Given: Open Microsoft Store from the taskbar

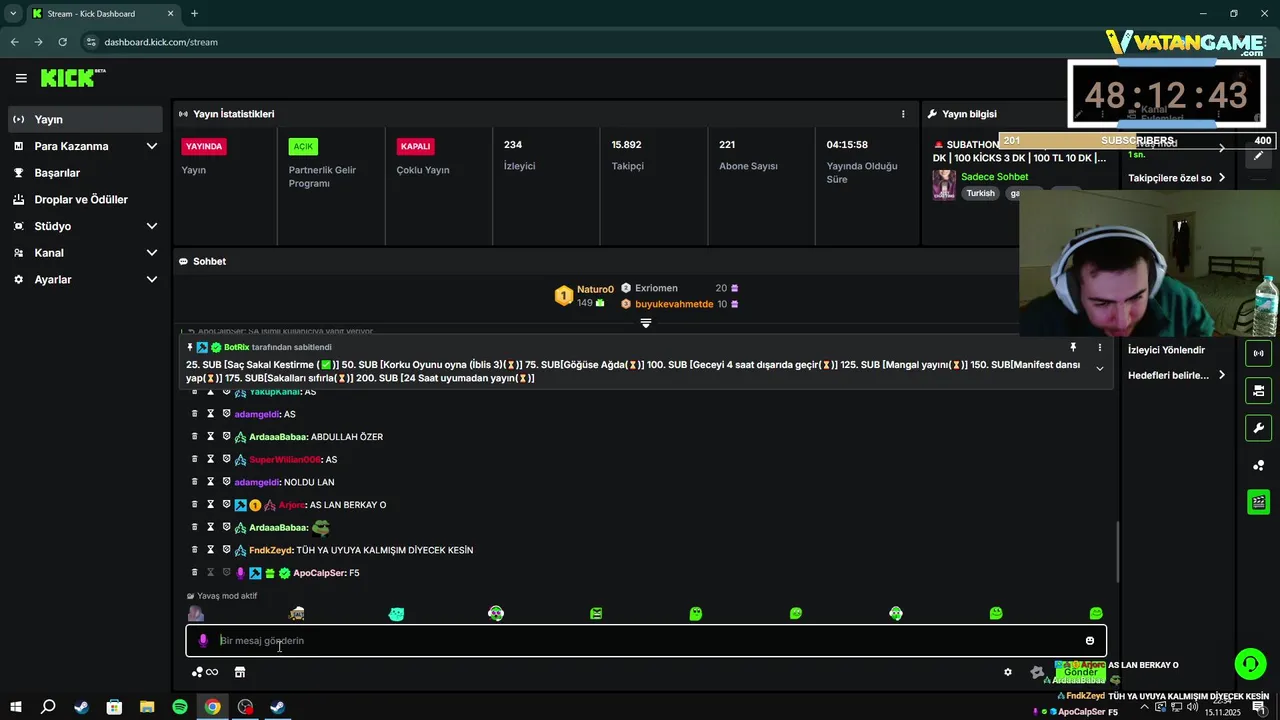Looking at the screenshot, I should tap(114, 707).
